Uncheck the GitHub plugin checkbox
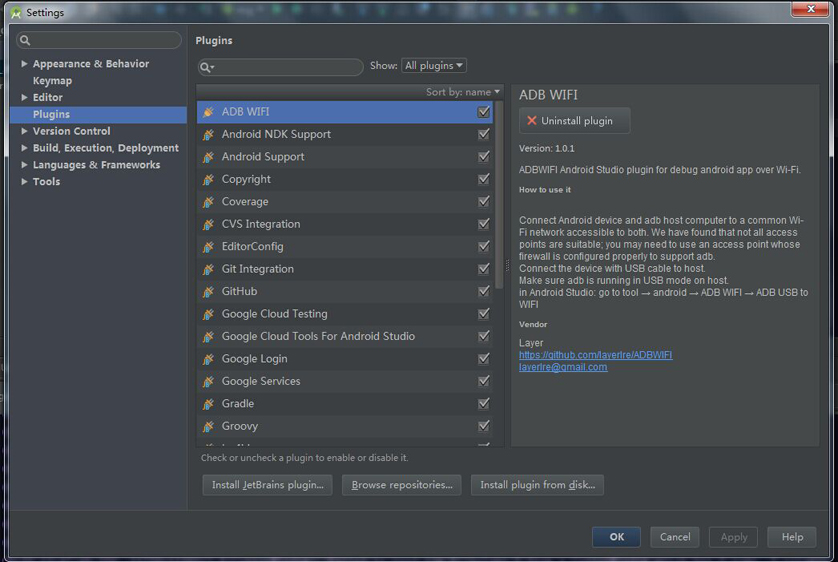This screenshot has width=838, height=562. 484,291
